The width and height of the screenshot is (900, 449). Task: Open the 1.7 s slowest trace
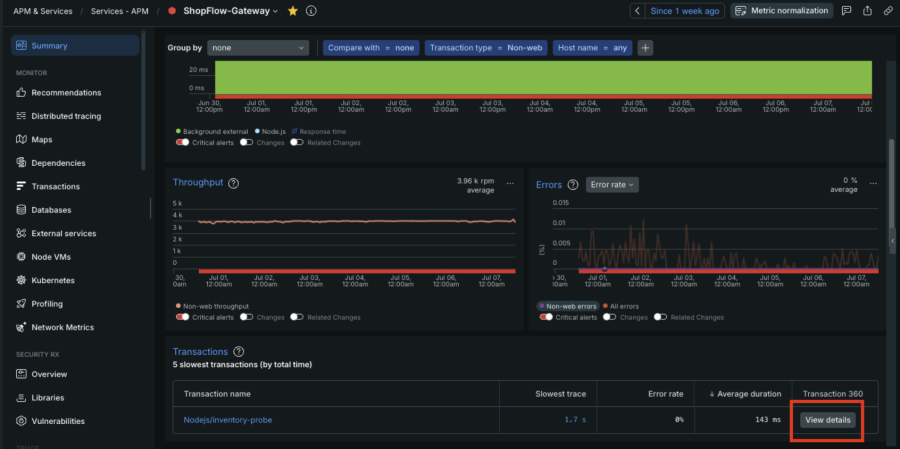pos(575,420)
